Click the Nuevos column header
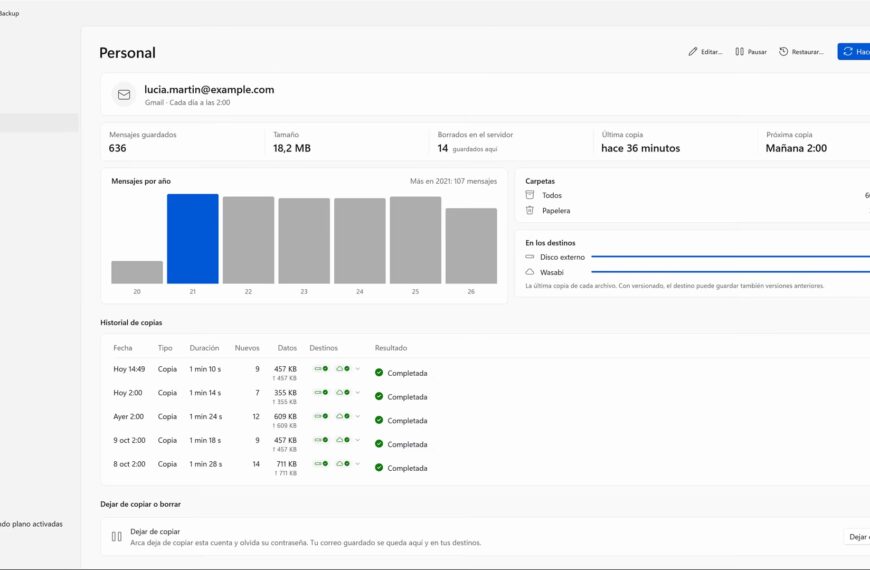Screen dimensions: 870x570 [247, 348]
